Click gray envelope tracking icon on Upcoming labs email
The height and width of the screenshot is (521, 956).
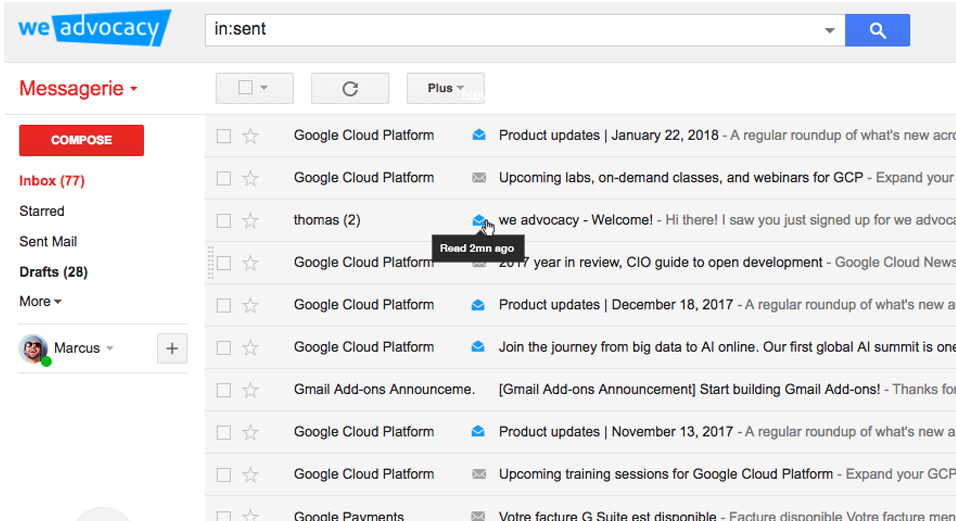[x=479, y=177]
